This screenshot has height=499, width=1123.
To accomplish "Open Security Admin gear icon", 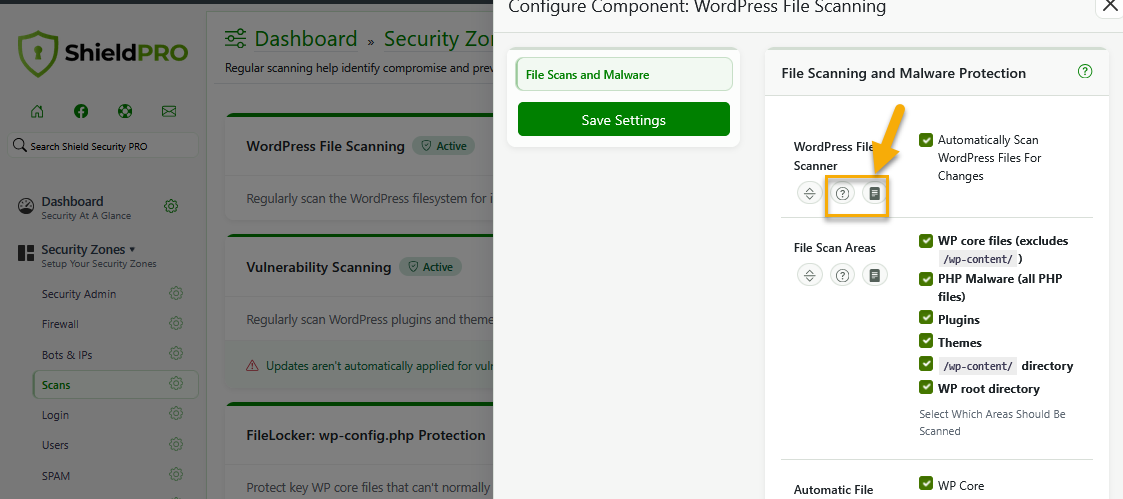I will [x=176, y=294].
